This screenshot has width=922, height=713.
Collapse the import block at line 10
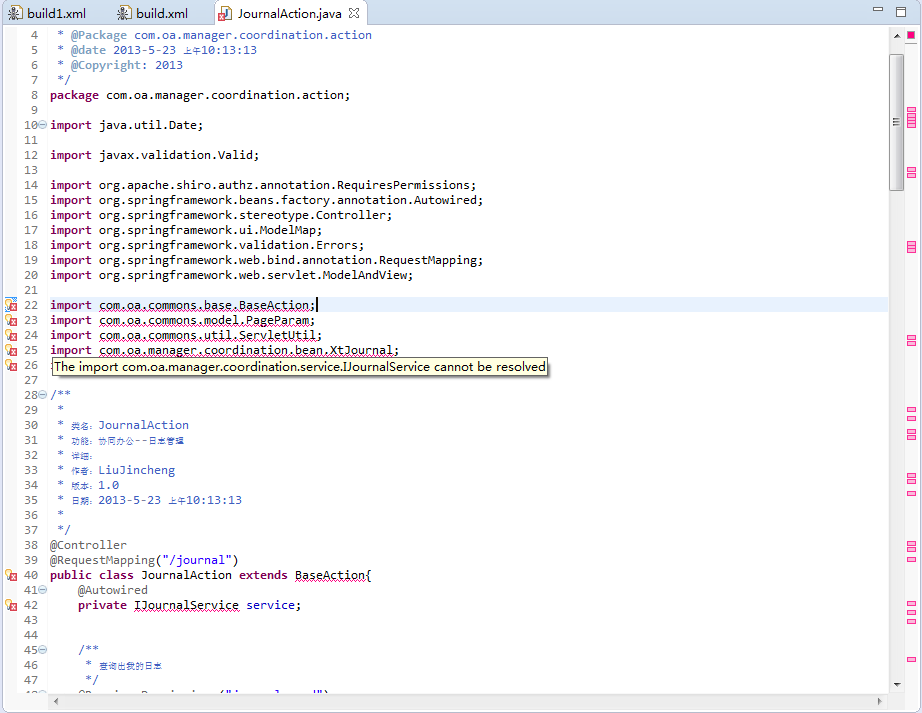(x=42, y=125)
